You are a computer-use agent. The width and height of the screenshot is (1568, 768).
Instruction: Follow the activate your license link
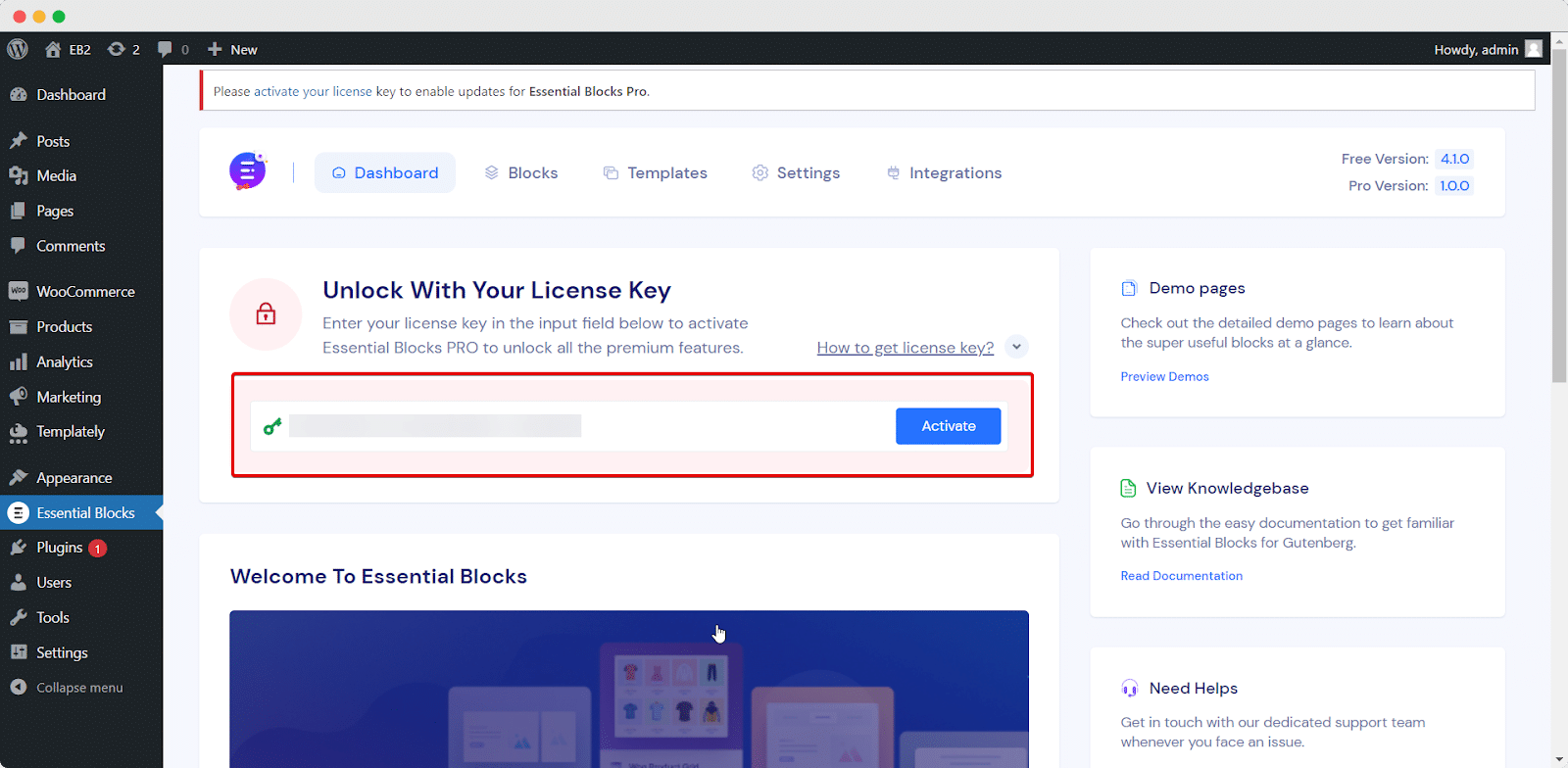313,92
